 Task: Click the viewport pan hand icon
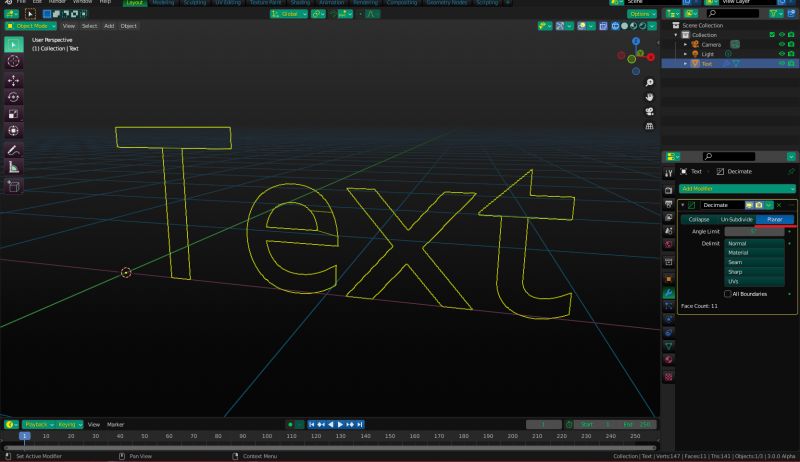coord(649,97)
